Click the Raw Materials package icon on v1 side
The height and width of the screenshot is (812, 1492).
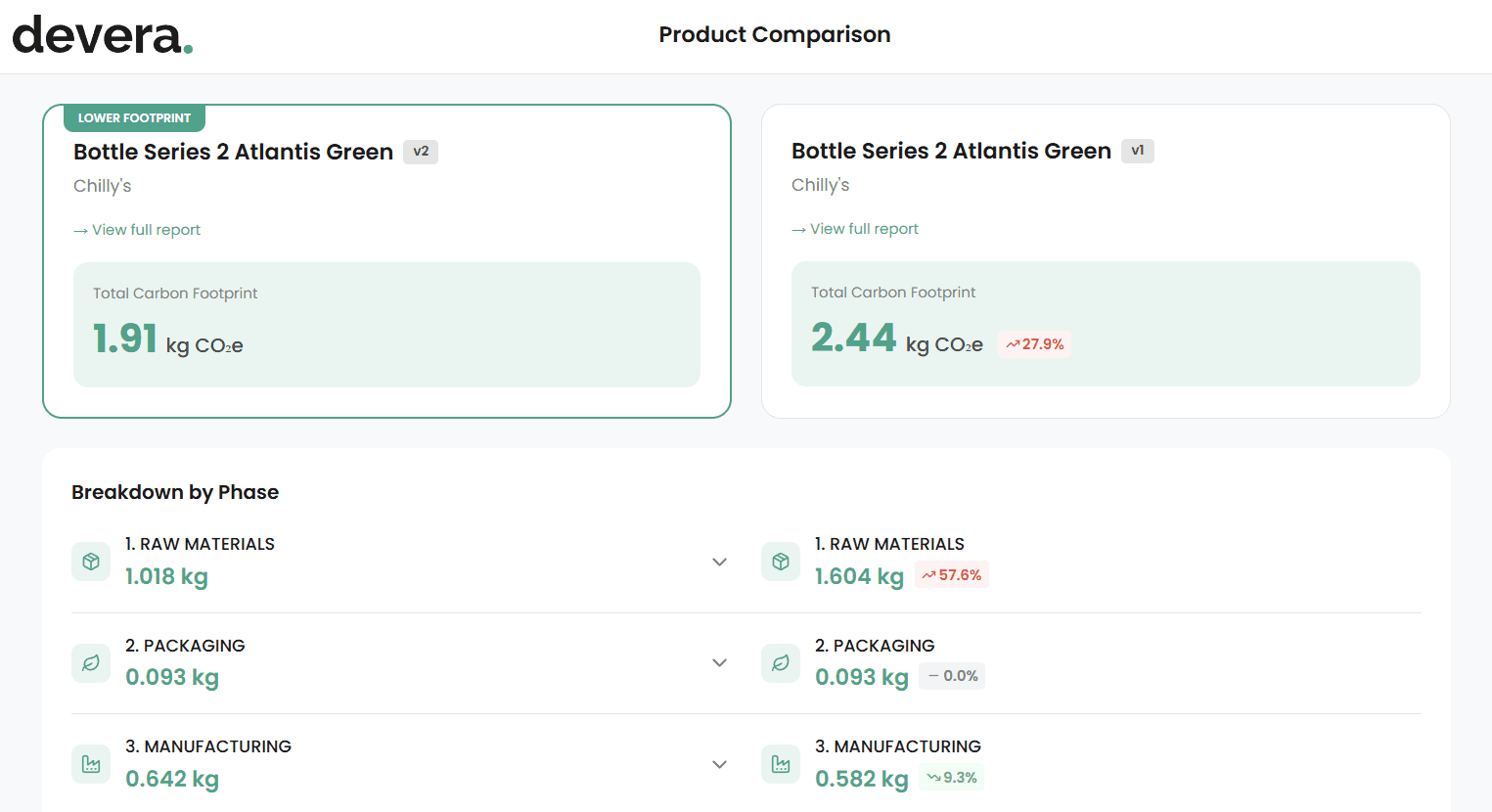click(x=780, y=562)
